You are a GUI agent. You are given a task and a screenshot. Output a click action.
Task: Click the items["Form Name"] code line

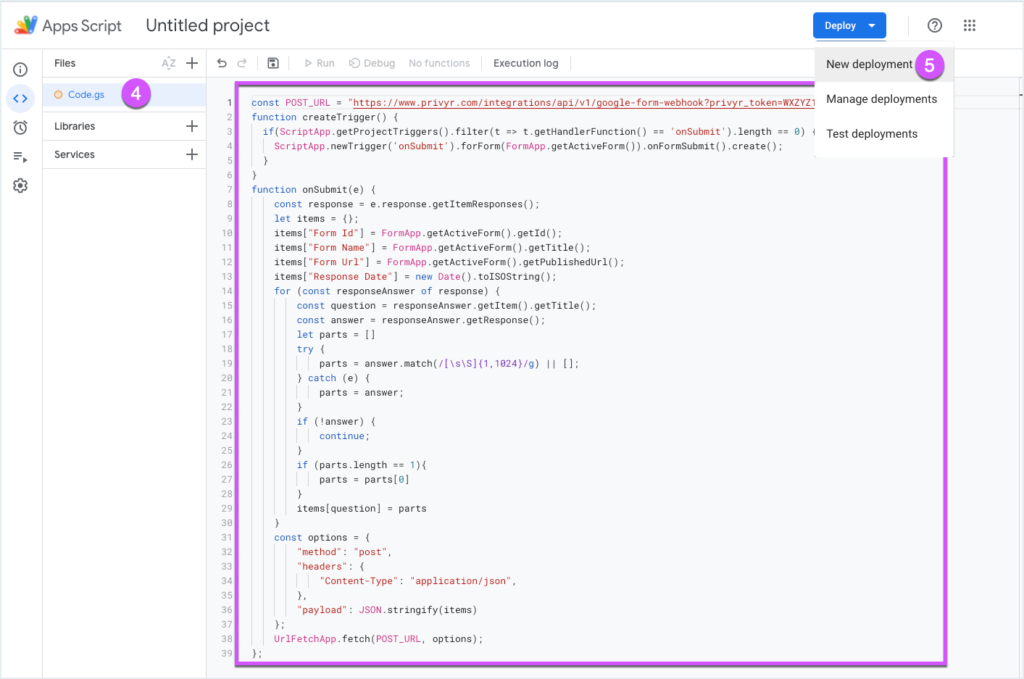pyautogui.click(x=432, y=247)
